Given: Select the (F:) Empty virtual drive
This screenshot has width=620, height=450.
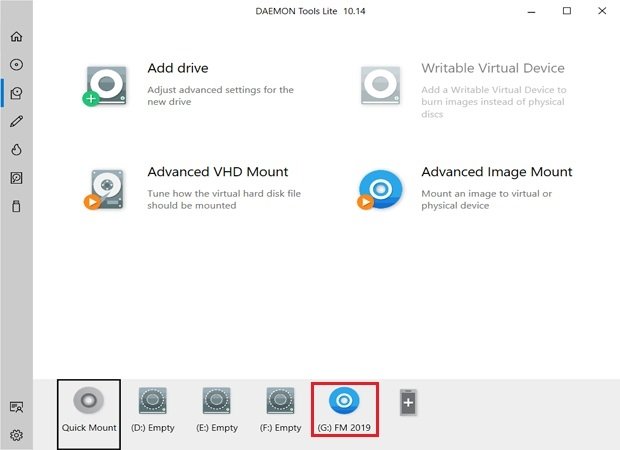Looking at the screenshot, I should [x=280, y=410].
